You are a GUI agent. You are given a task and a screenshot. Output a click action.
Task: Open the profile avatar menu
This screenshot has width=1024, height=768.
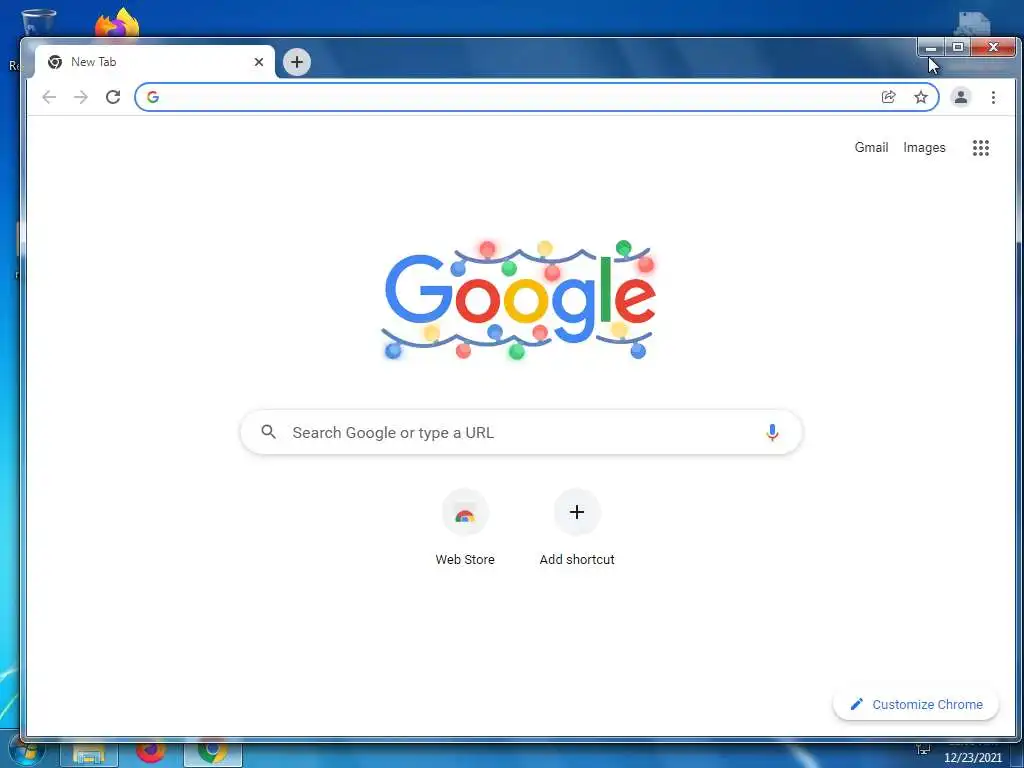coord(961,97)
